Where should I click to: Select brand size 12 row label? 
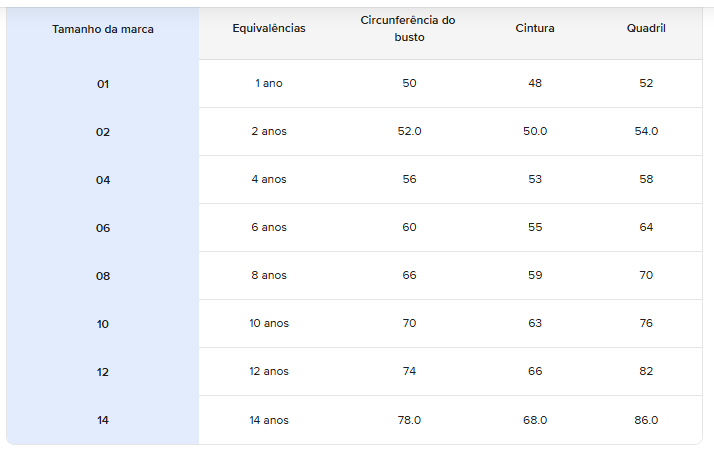pyautogui.click(x=103, y=372)
